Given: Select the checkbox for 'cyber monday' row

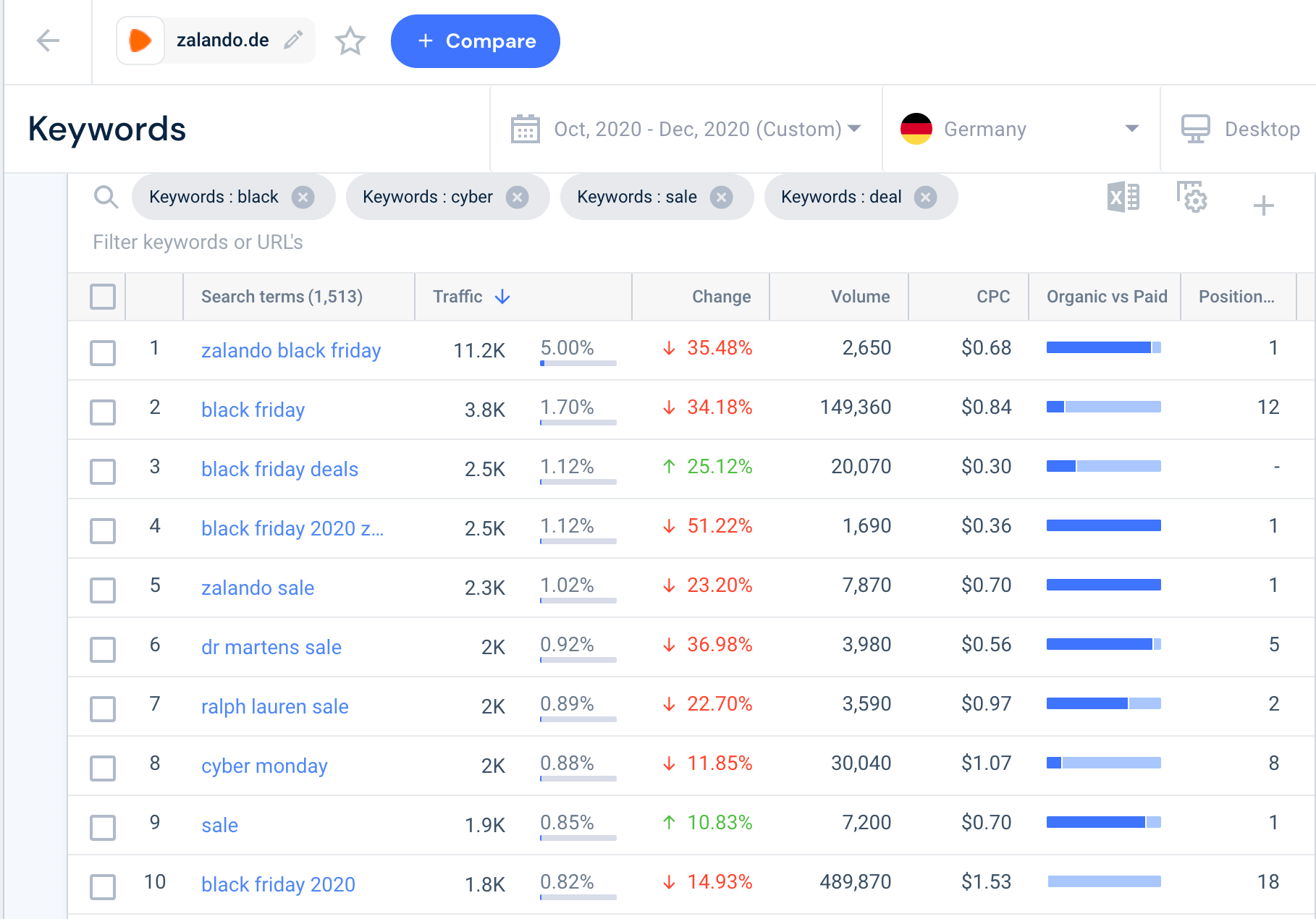Looking at the screenshot, I should [103, 768].
